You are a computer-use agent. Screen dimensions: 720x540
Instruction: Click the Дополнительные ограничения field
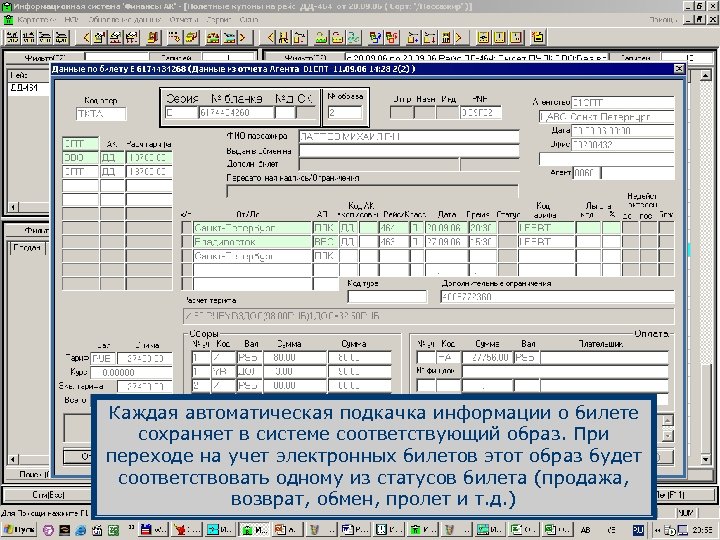[x=557, y=297]
